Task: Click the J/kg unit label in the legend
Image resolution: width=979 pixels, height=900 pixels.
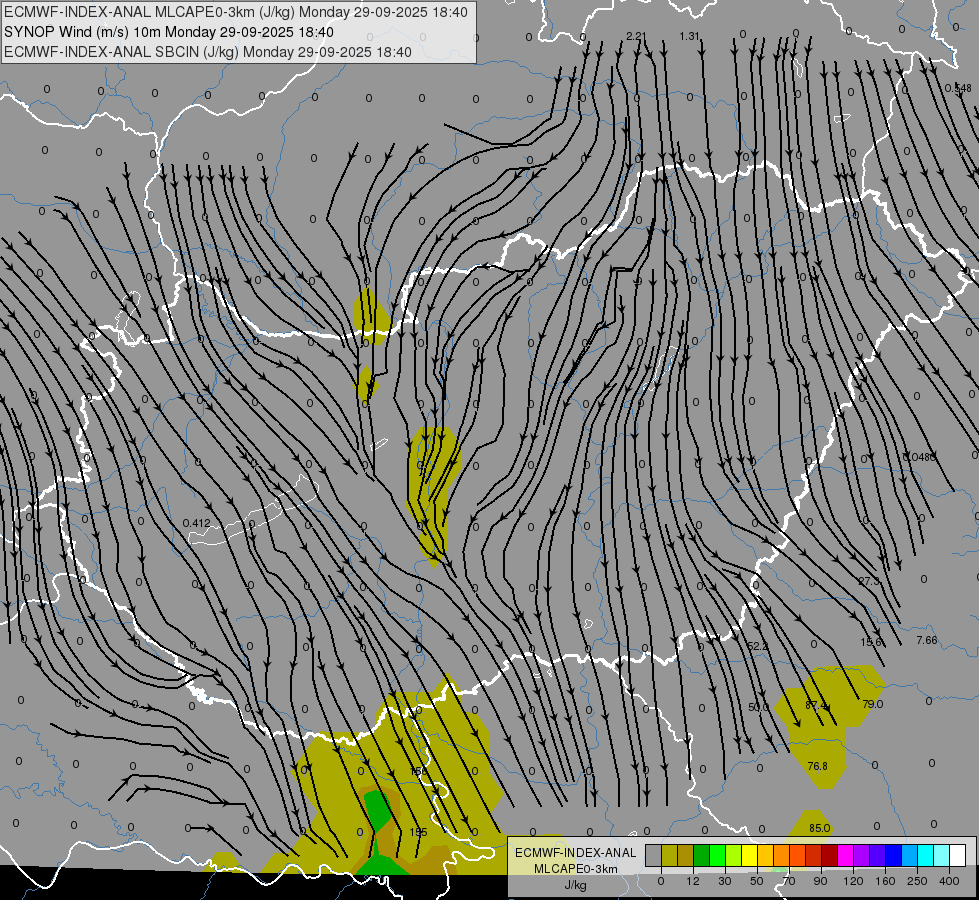Action: click(576, 885)
